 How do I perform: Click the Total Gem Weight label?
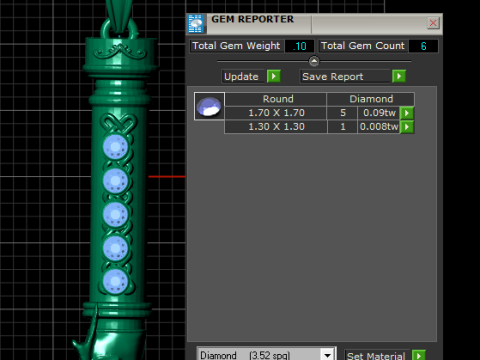[237, 46]
